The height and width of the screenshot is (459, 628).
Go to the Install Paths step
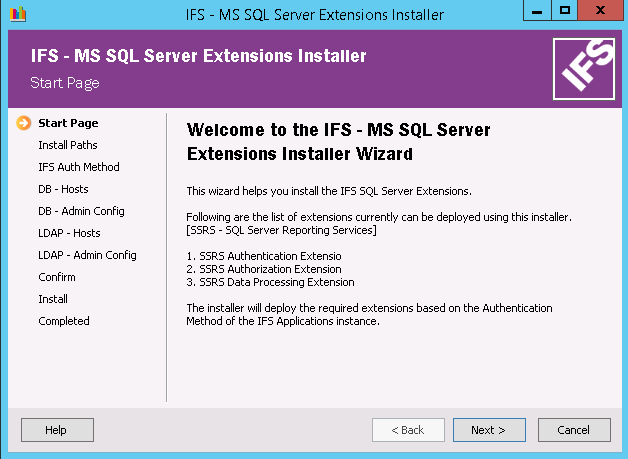click(x=68, y=145)
